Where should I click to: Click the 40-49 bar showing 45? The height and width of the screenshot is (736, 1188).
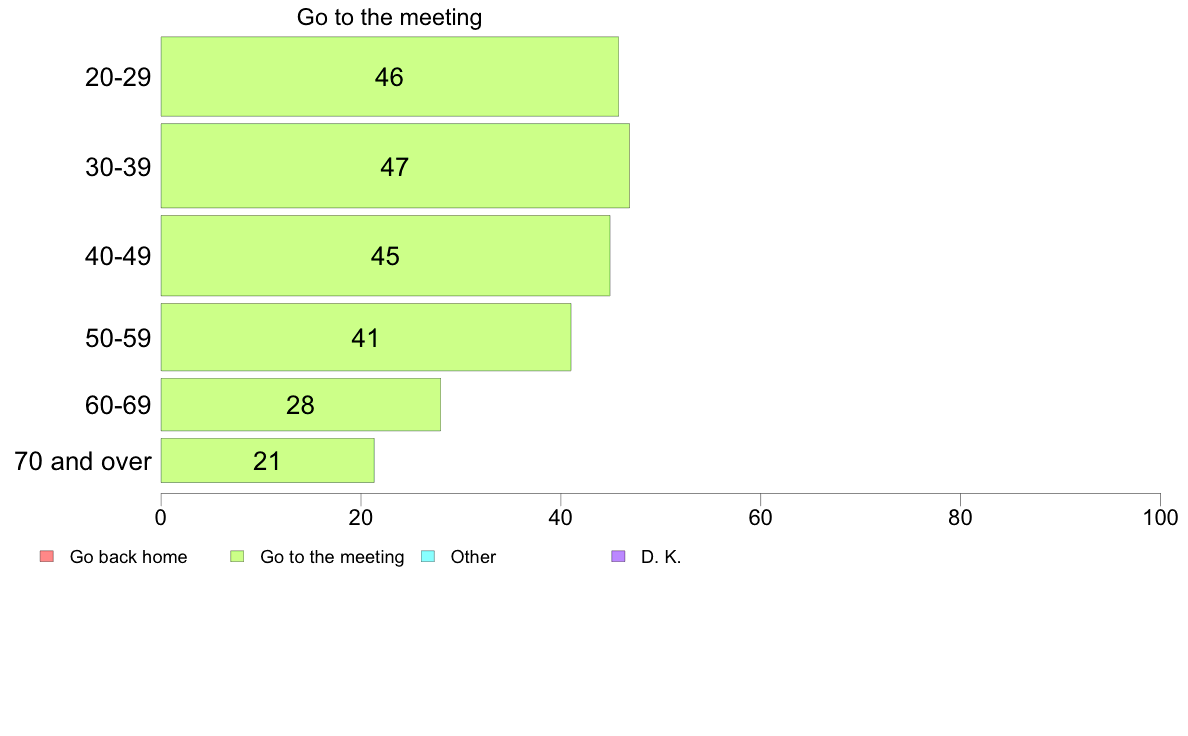click(385, 255)
